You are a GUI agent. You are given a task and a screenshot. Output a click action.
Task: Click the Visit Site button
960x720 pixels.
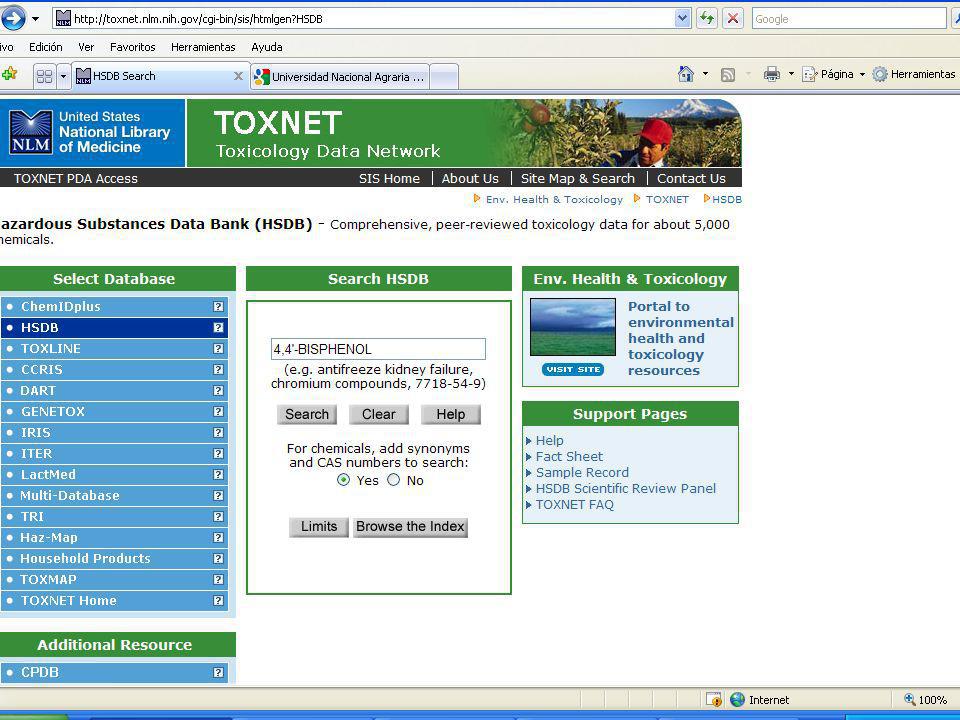[x=572, y=370]
